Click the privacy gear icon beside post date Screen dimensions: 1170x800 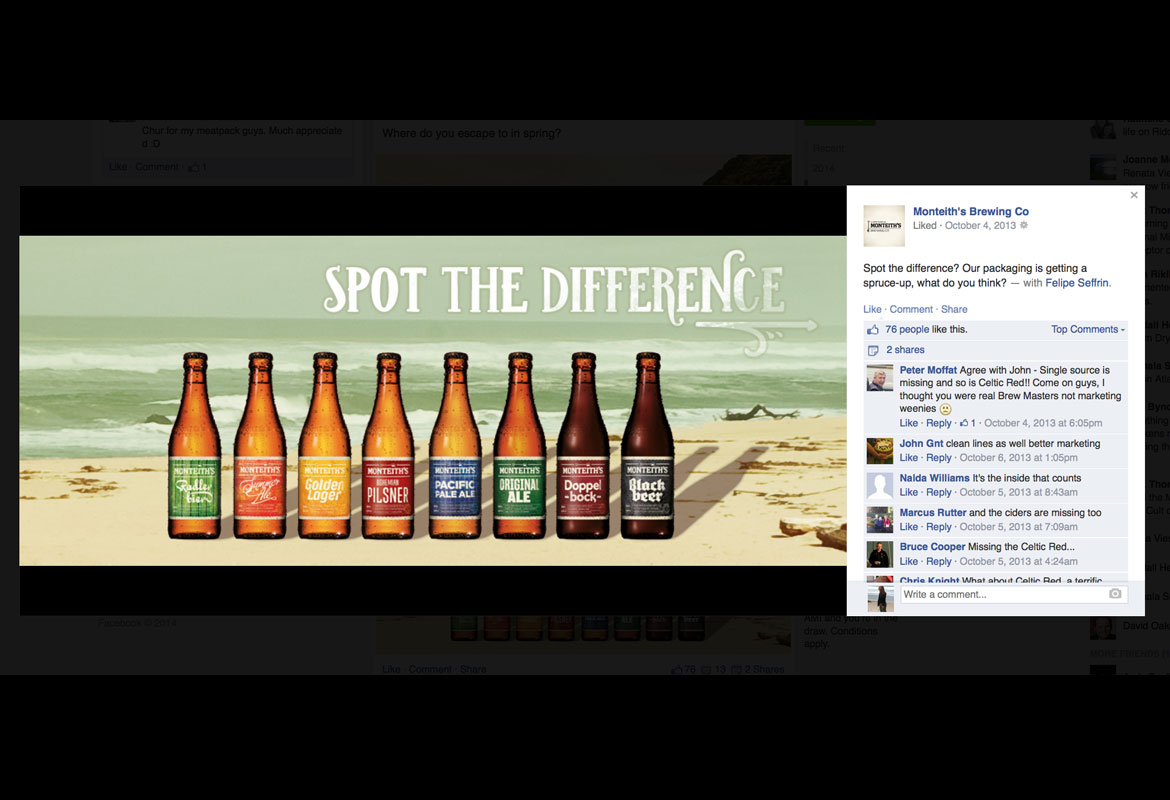click(x=1023, y=226)
